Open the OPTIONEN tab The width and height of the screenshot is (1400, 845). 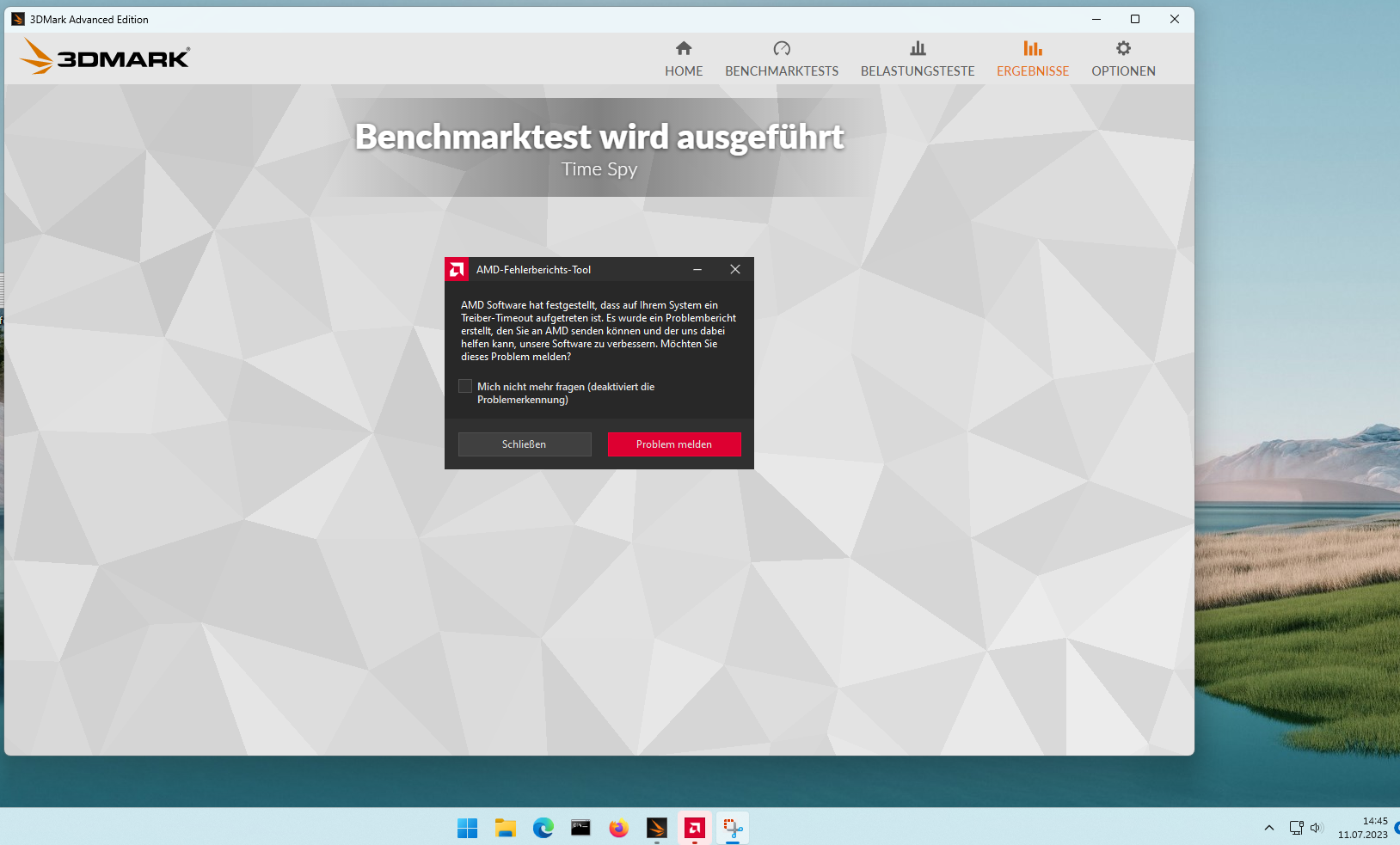pos(1123,59)
